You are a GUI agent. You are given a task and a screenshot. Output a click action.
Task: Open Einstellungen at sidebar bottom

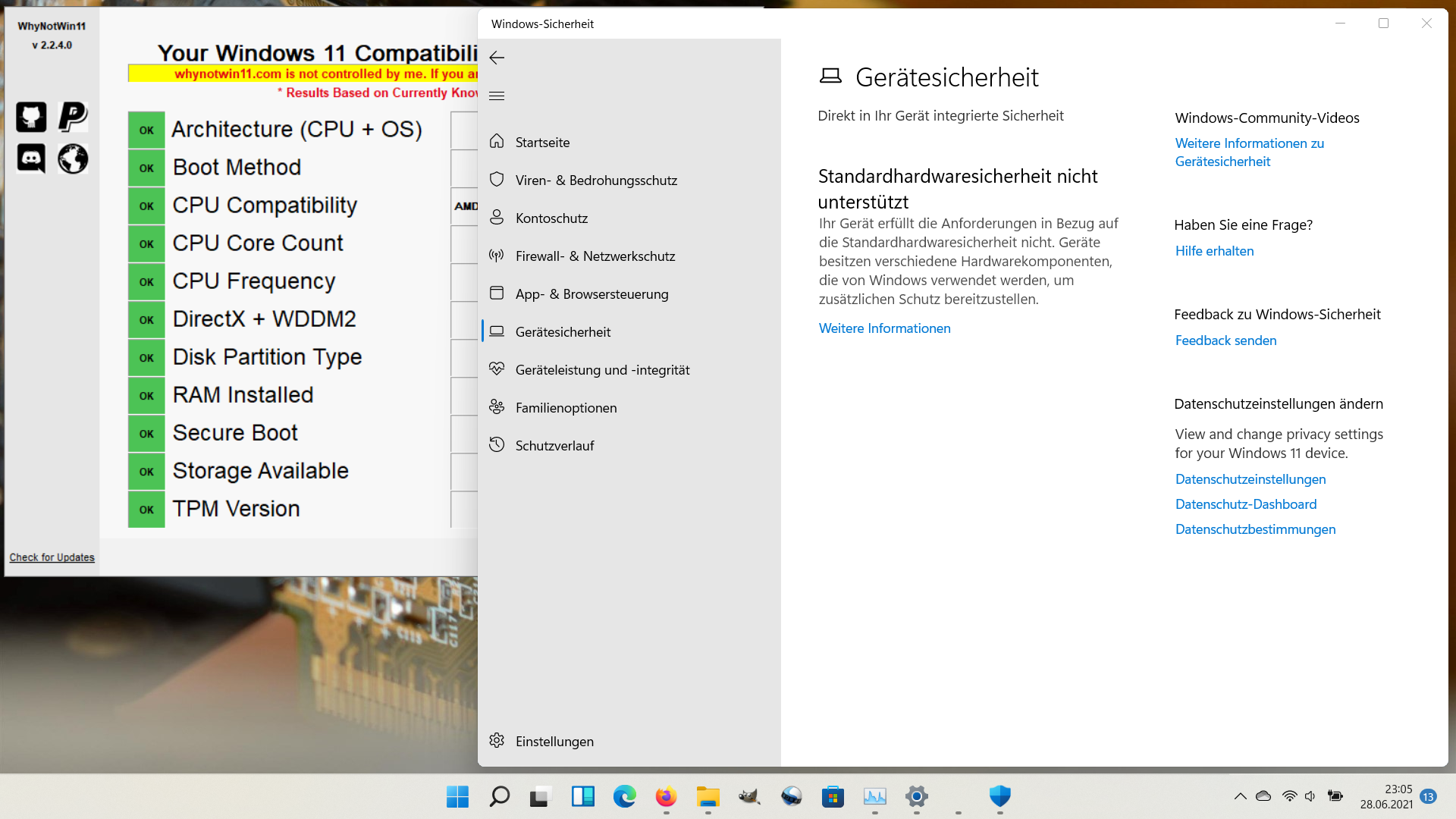[554, 742]
